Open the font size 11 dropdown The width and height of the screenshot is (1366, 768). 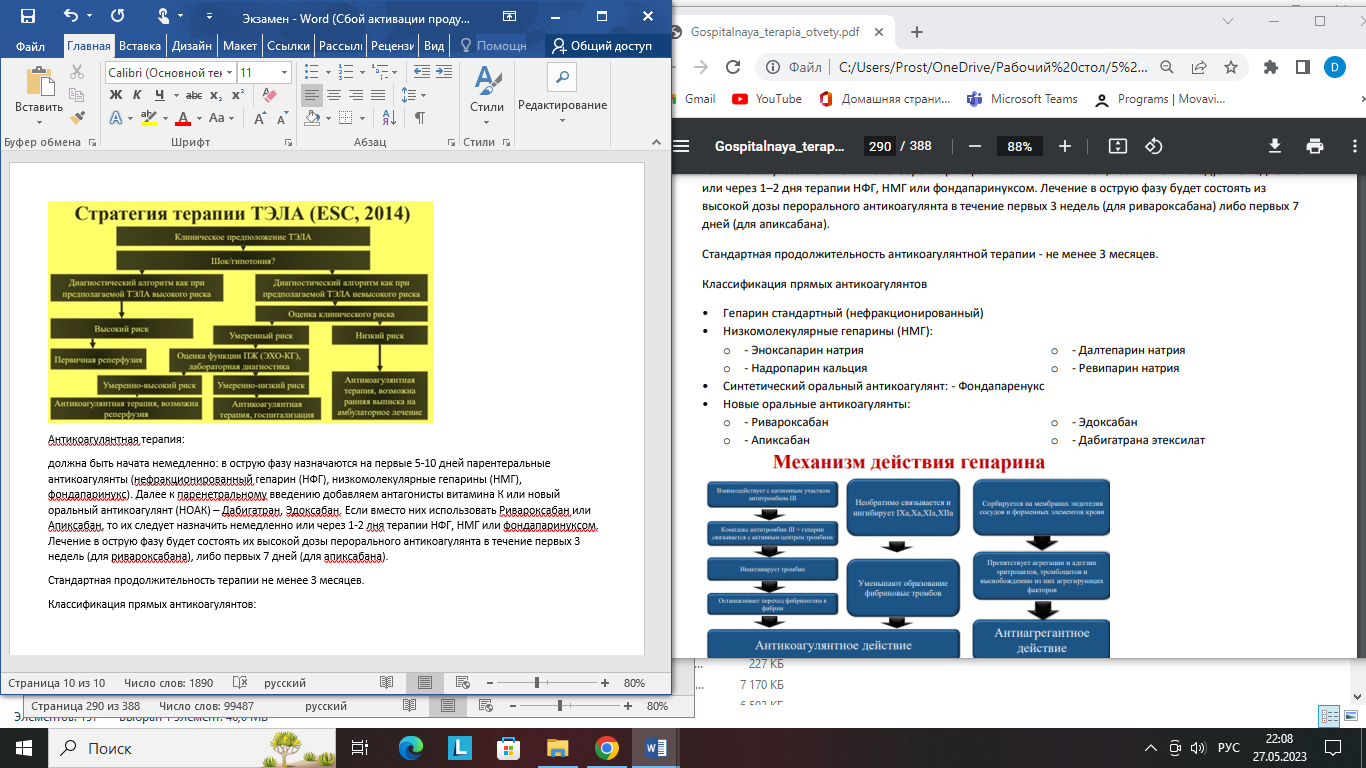coord(285,73)
